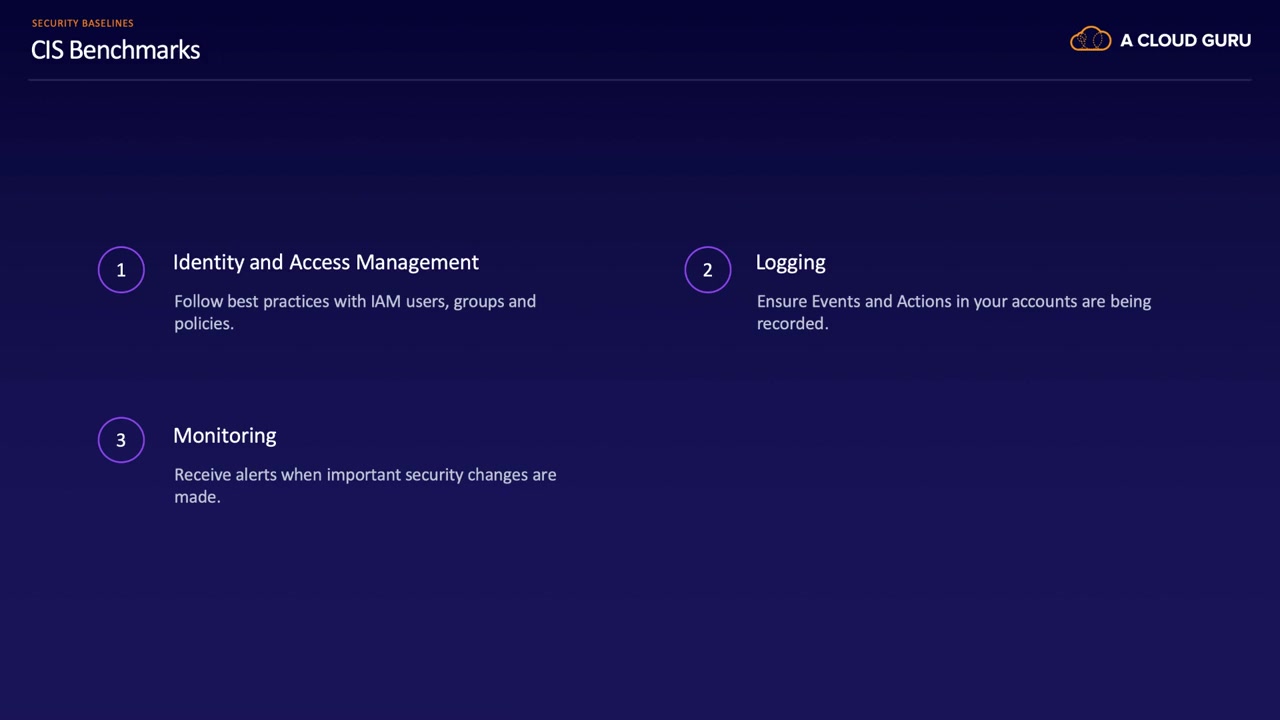Click the word 'Events' in the Logging description

coord(835,301)
